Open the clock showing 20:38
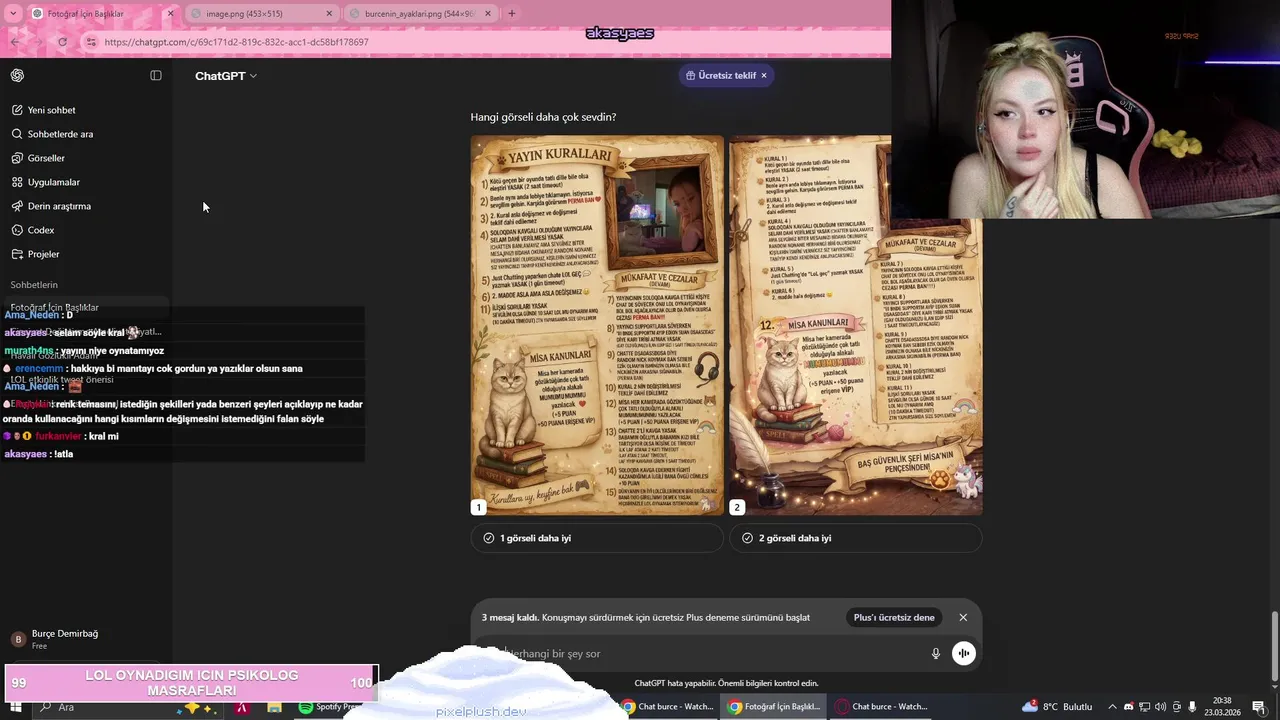This screenshot has height=720, width=1280. pyautogui.click(x=1221, y=707)
